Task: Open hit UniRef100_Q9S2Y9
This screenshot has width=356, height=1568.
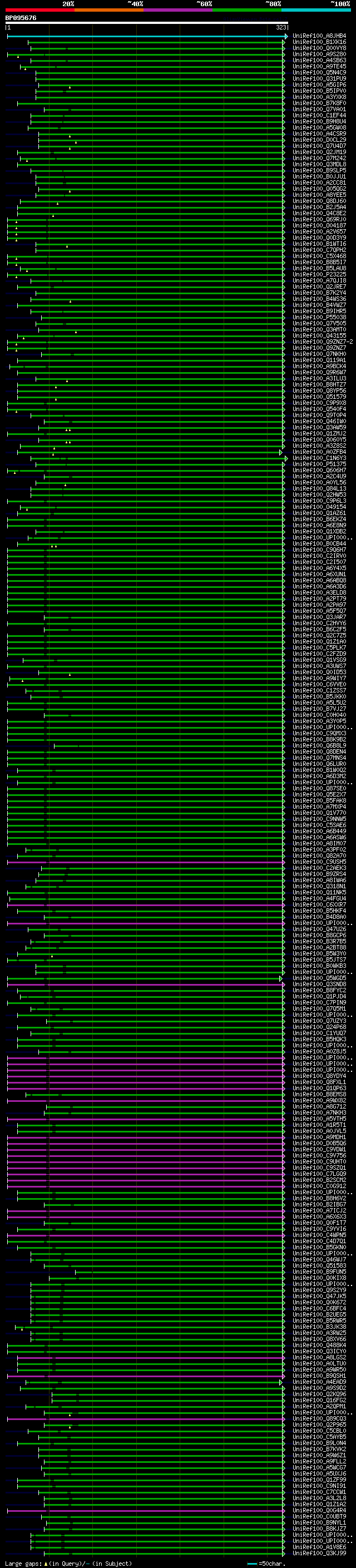Action: point(319,1290)
